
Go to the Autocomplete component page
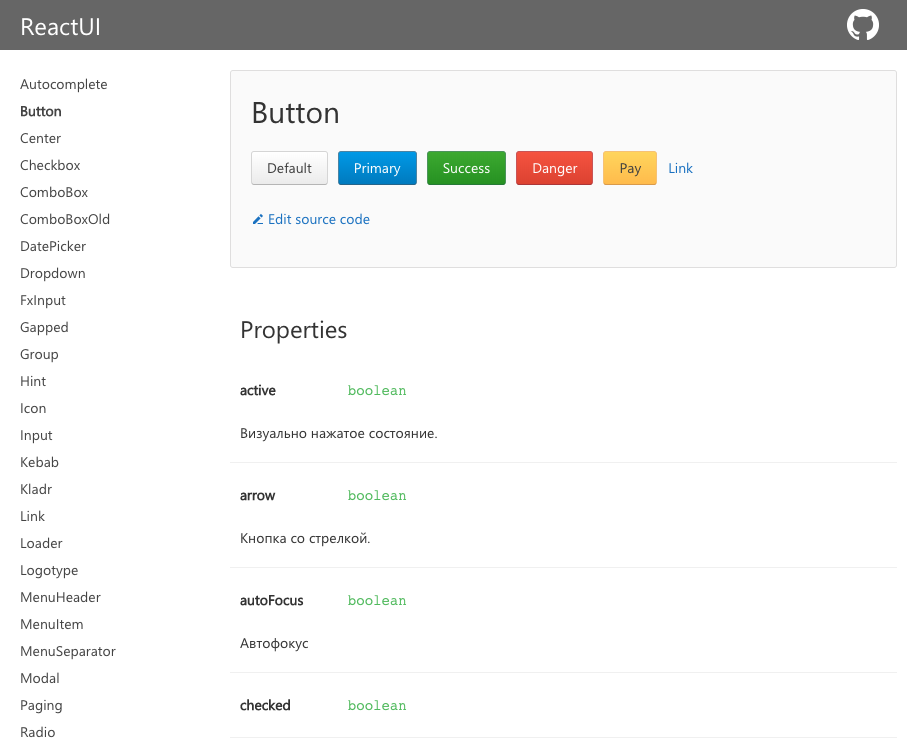tap(64, 84)
